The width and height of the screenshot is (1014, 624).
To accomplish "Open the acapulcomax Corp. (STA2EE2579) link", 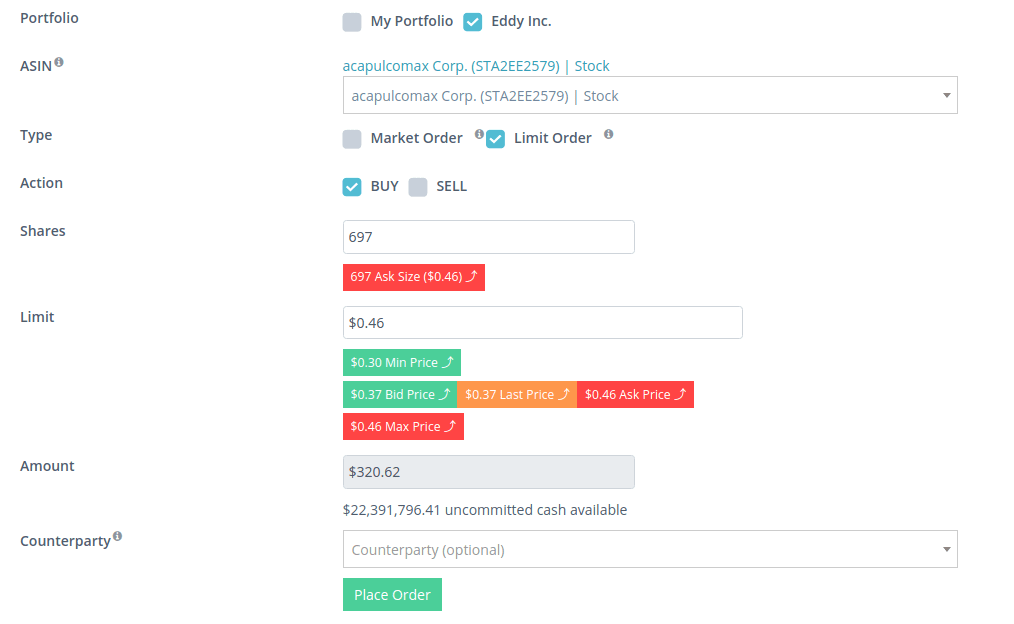I will [450, 65].
